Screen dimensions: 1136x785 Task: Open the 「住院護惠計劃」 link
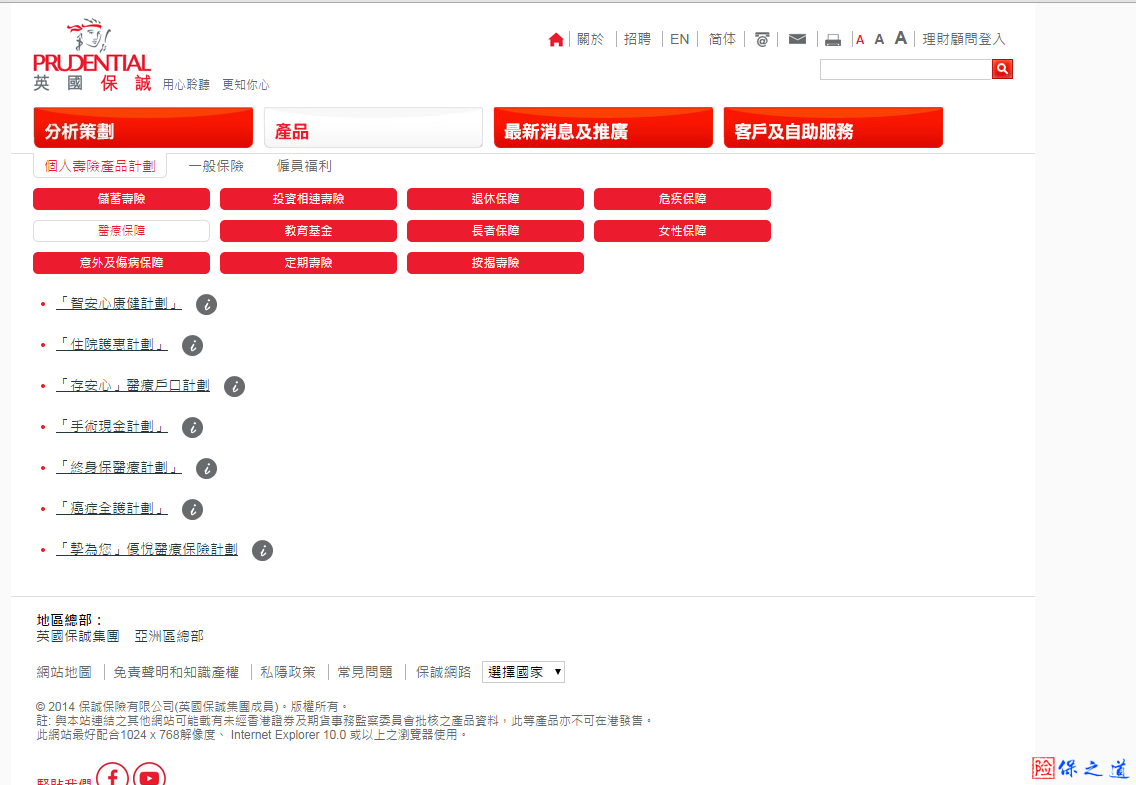112,345
